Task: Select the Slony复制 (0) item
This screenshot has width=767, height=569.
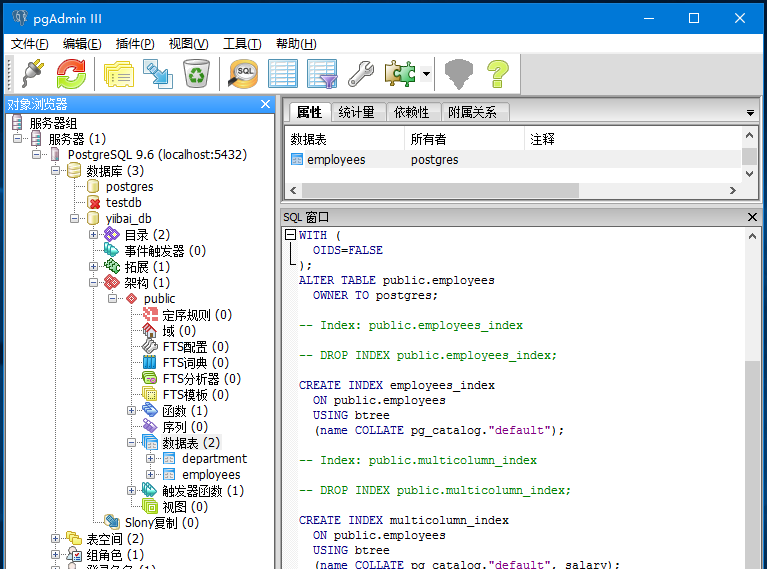Action: [161, 523]
